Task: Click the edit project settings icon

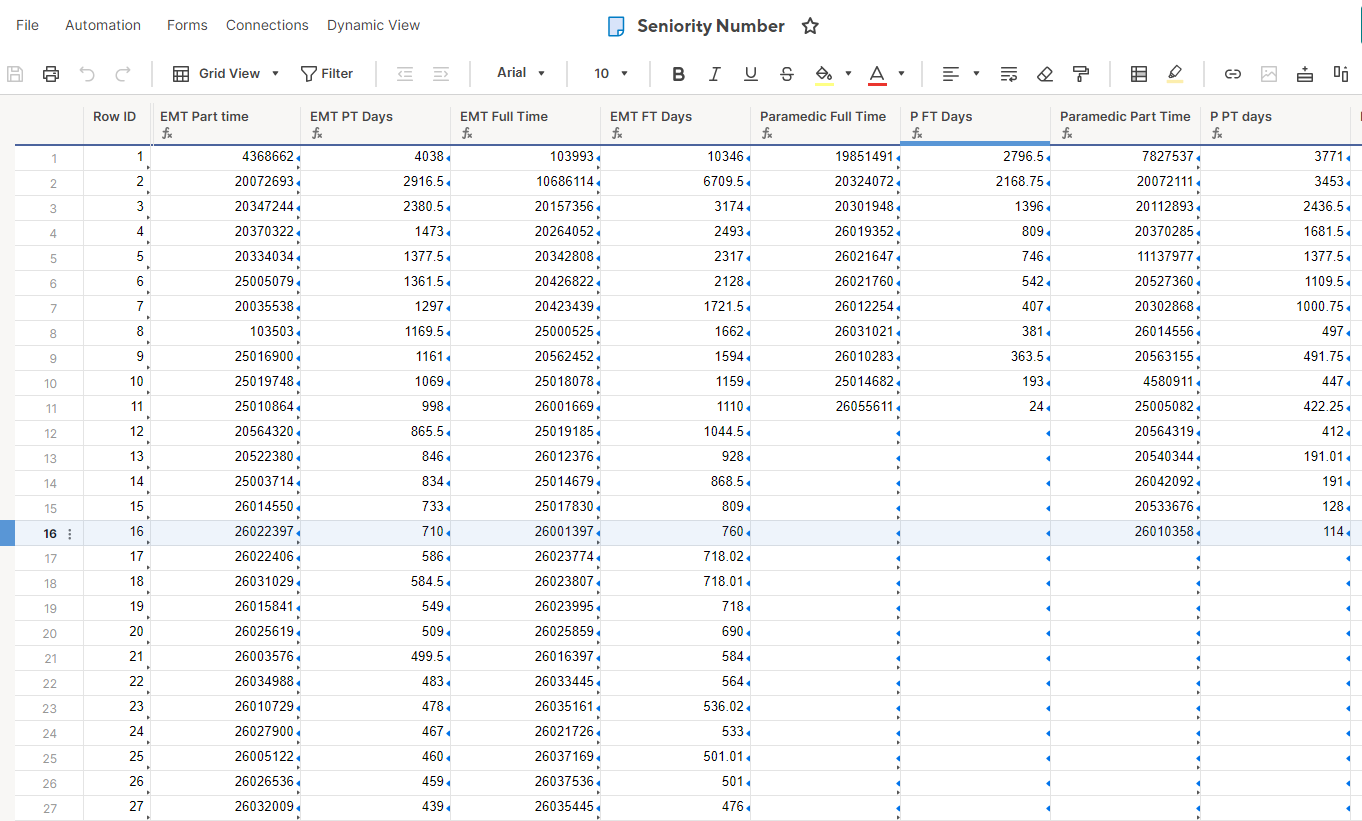Action: pyautogui.click(x=1341, y=73)
